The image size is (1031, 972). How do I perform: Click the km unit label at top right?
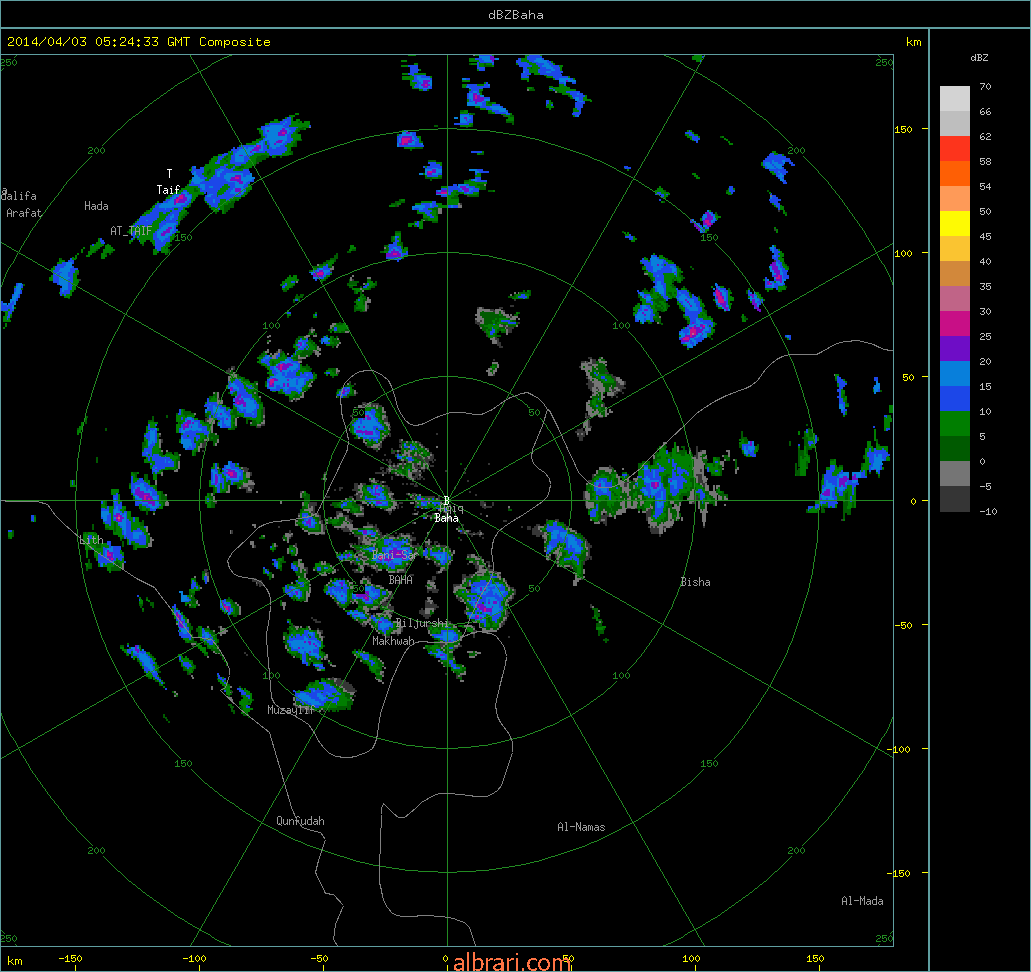(913, 42)
